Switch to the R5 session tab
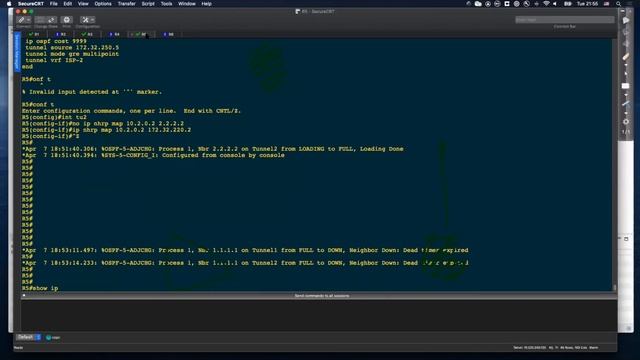Viewport: 640px width, 360px height. 141,34
